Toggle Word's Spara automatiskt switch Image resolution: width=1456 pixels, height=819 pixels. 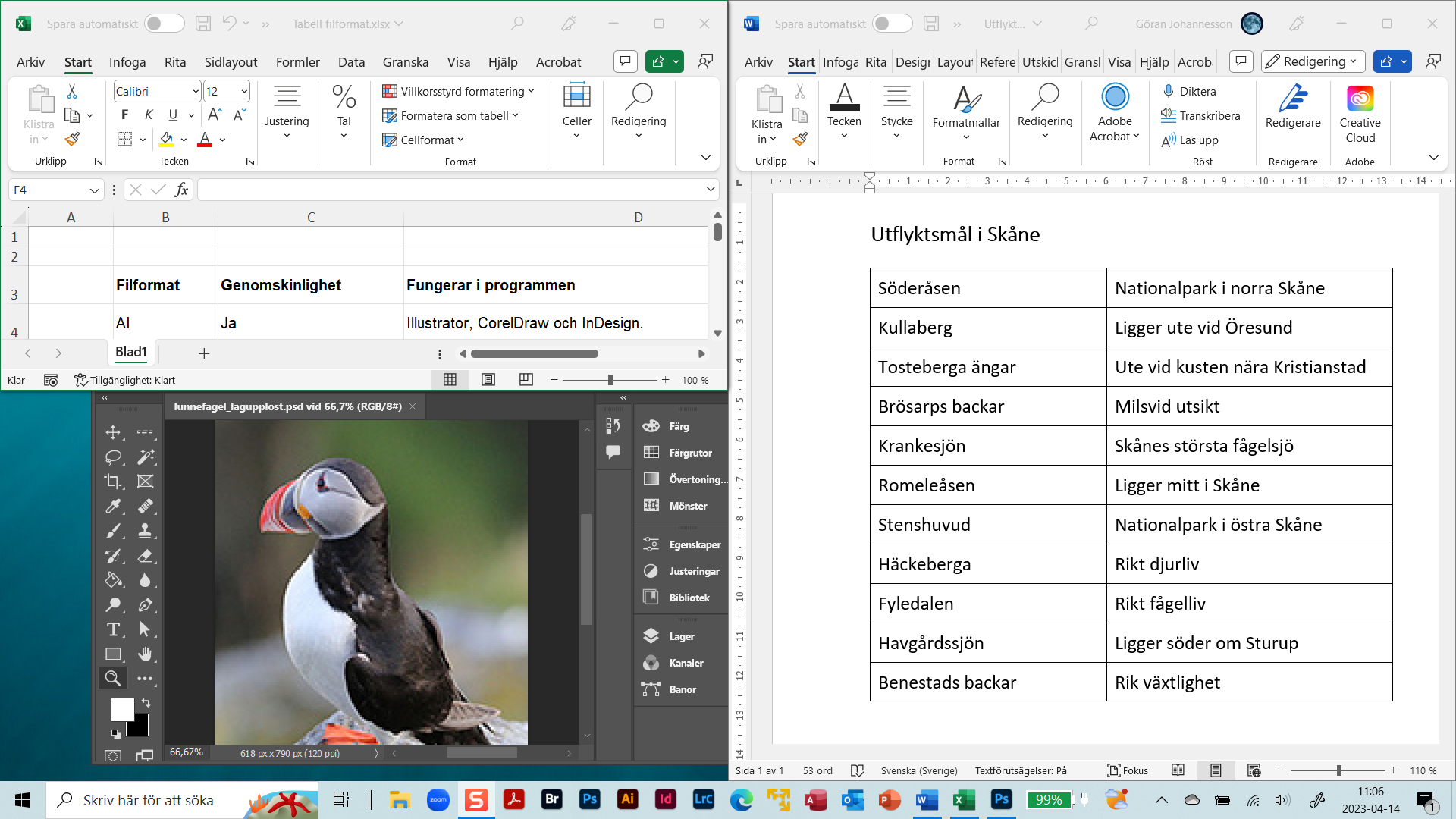893,24
